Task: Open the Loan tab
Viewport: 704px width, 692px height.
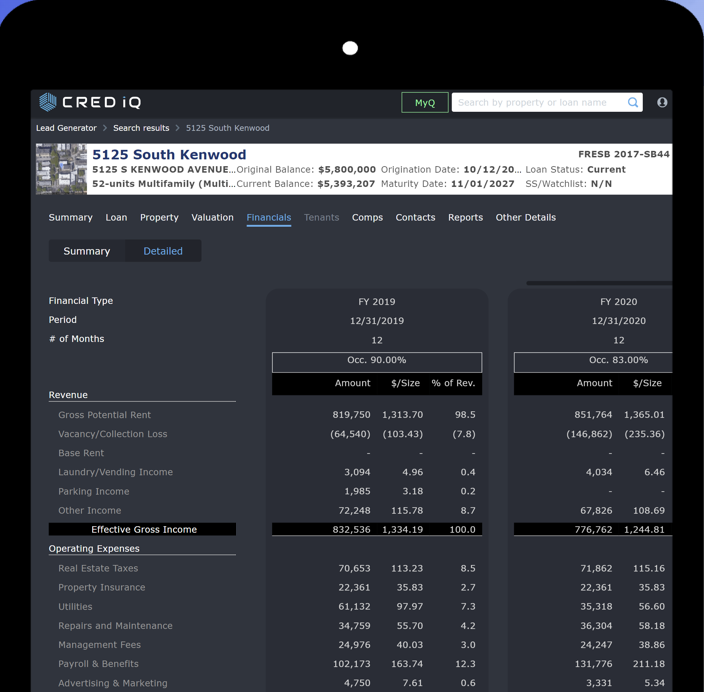Action: click(116, 217)
